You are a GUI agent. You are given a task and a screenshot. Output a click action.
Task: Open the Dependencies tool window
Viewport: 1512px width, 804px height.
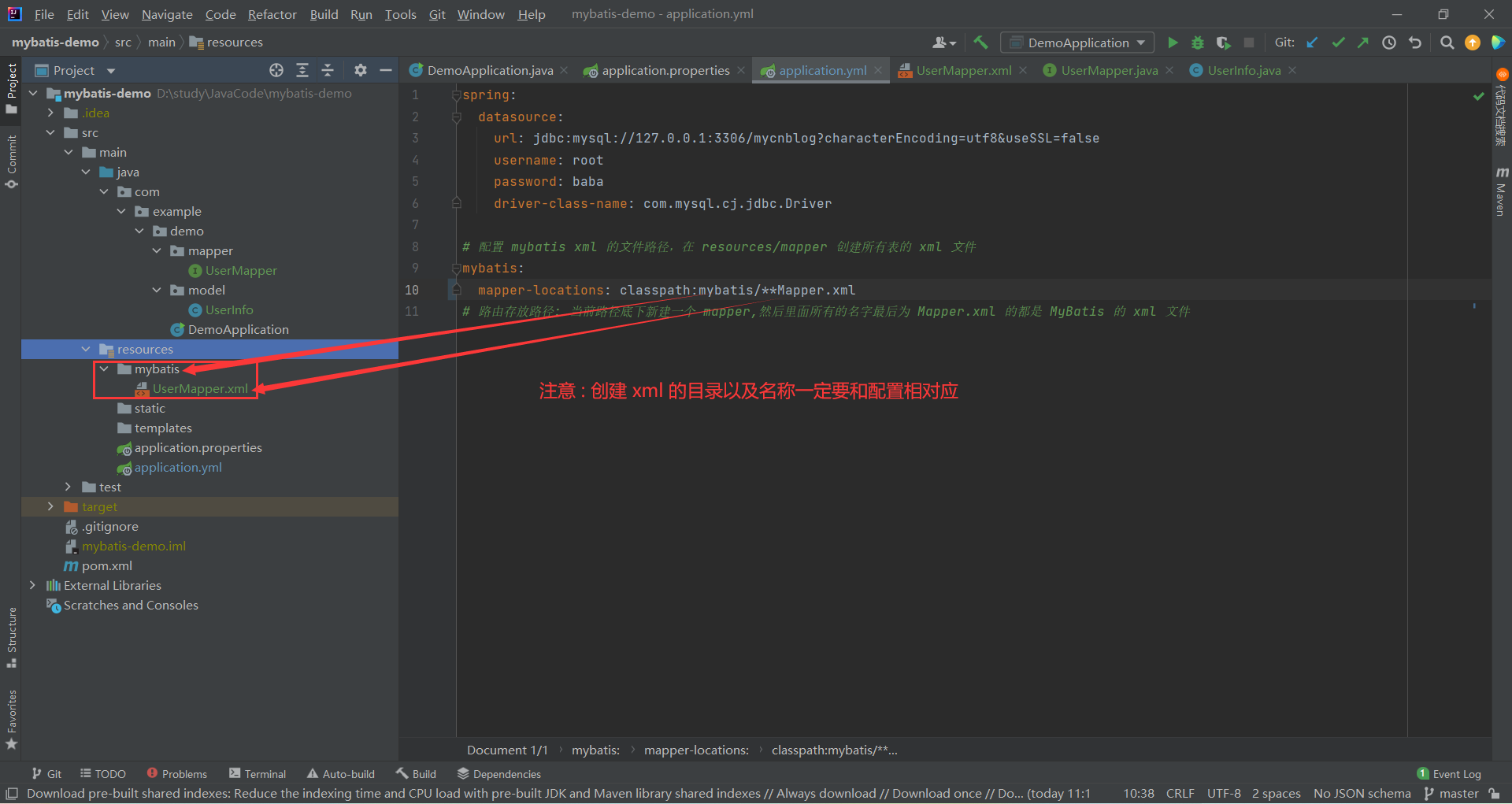[499, 774]
